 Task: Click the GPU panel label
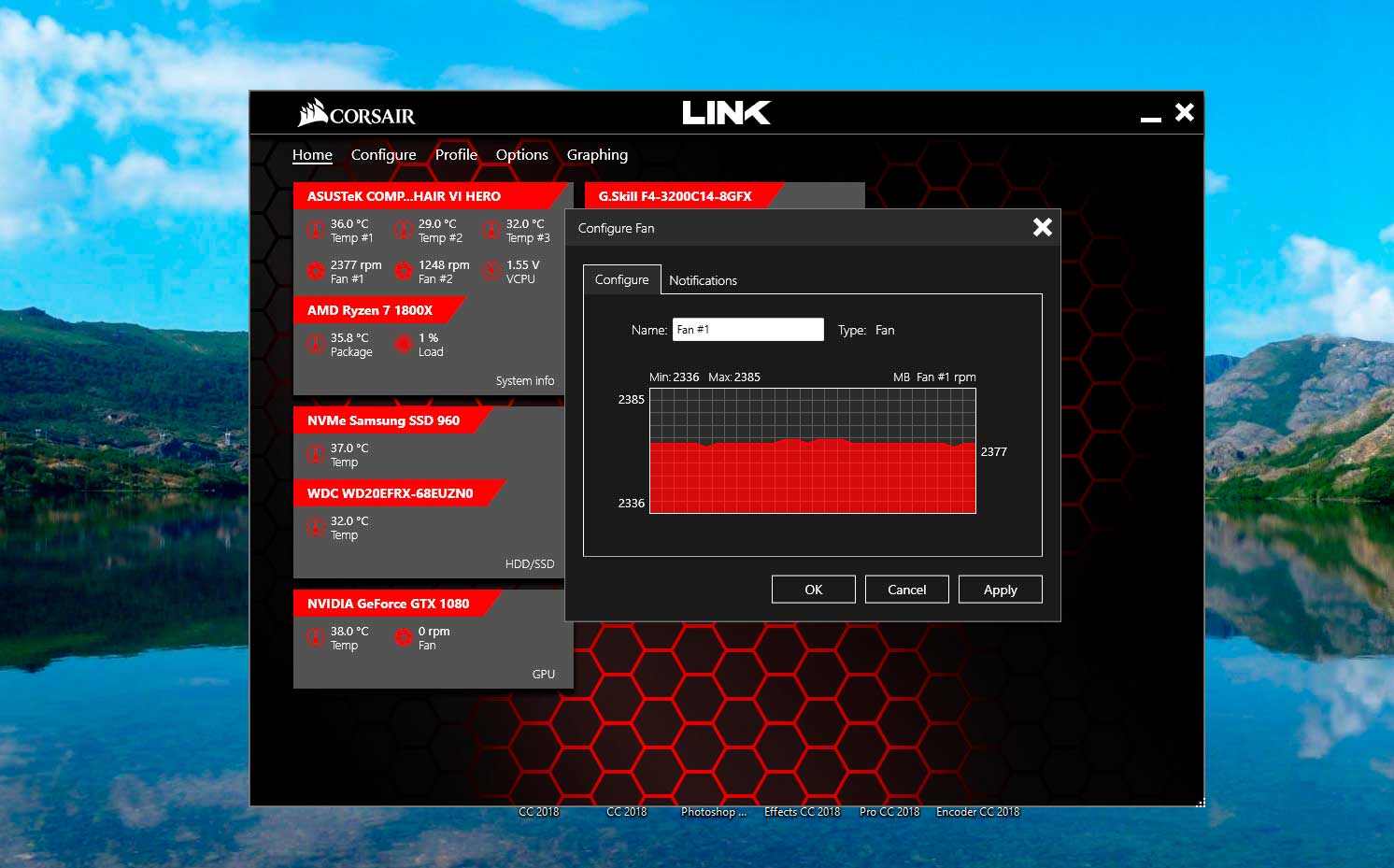click(544, 675)
